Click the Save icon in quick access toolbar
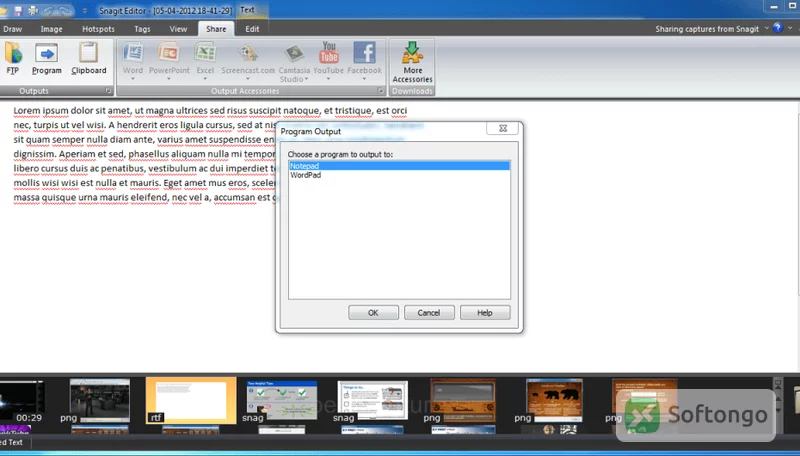This screenshot has width=800, height=456. tap(18, 10)
